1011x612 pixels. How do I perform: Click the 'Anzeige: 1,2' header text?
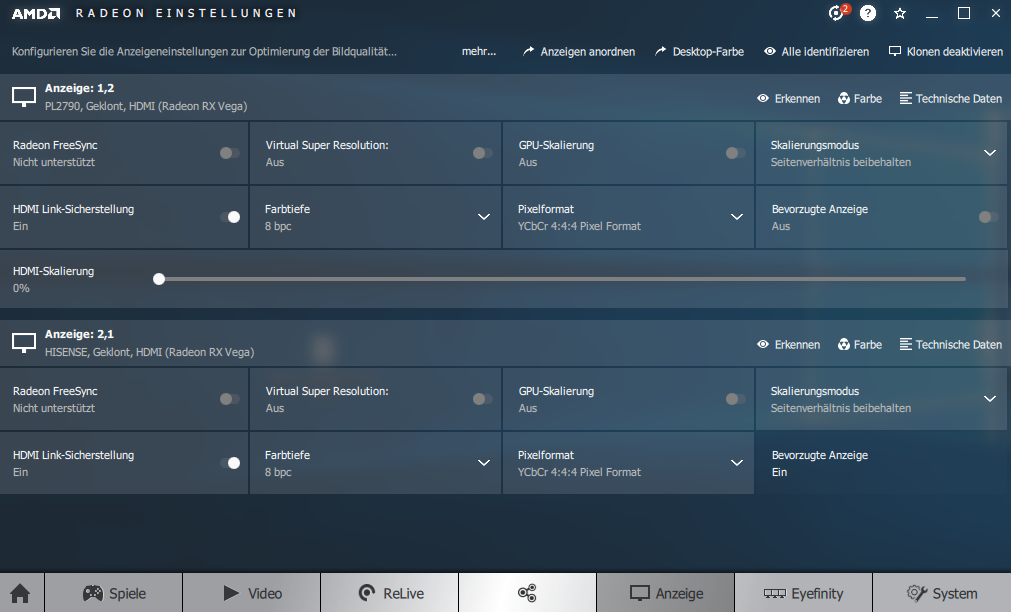pos(79,88)
